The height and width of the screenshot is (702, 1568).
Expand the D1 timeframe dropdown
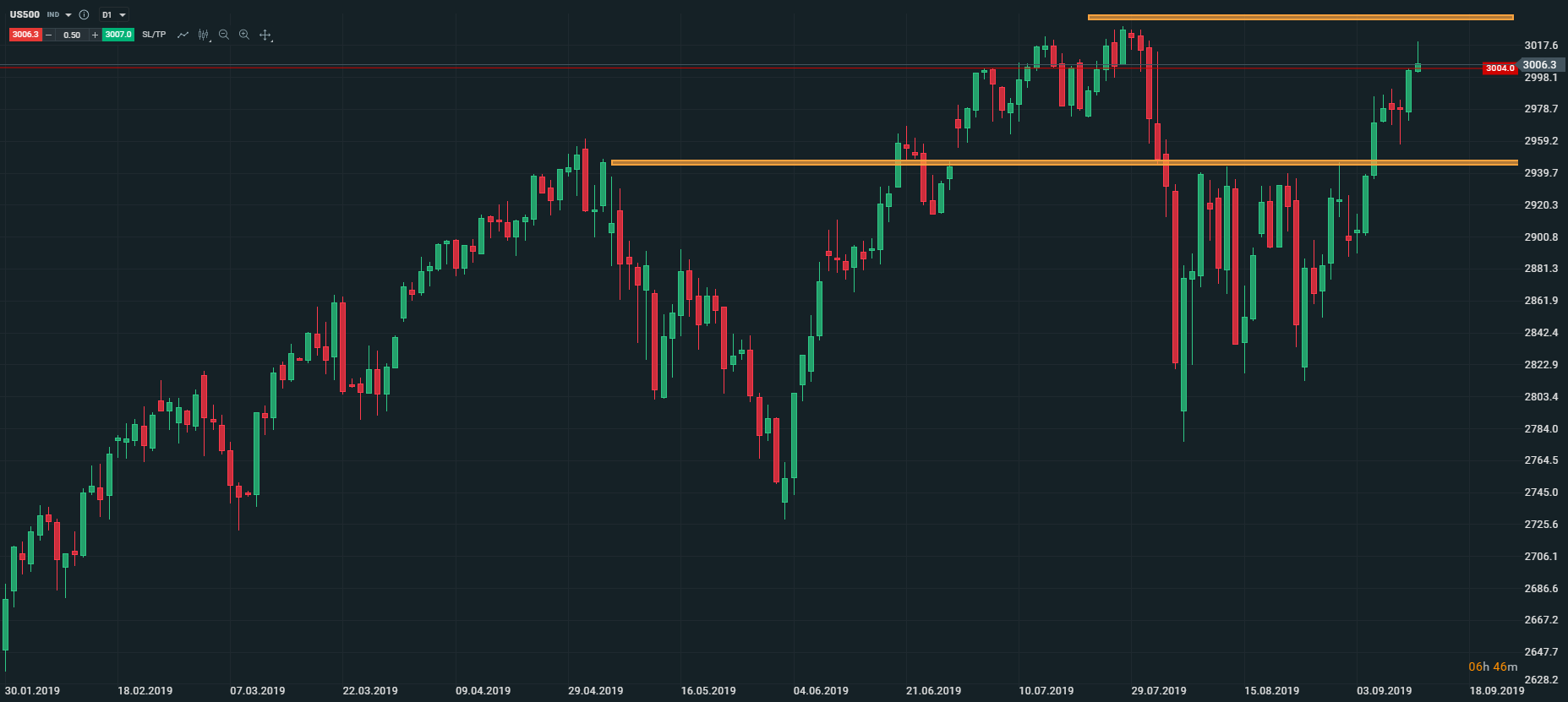pos(114,15)
